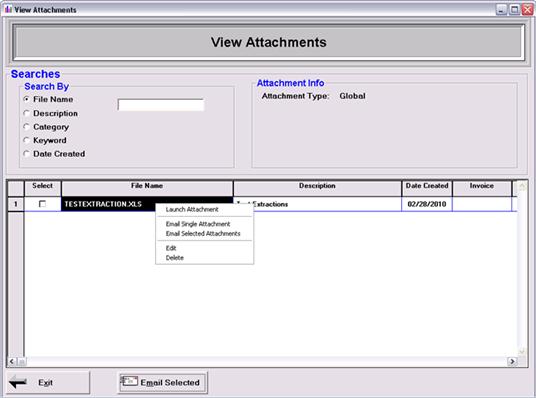
Task: Close the View Attachments window
Action: (527, 10)
